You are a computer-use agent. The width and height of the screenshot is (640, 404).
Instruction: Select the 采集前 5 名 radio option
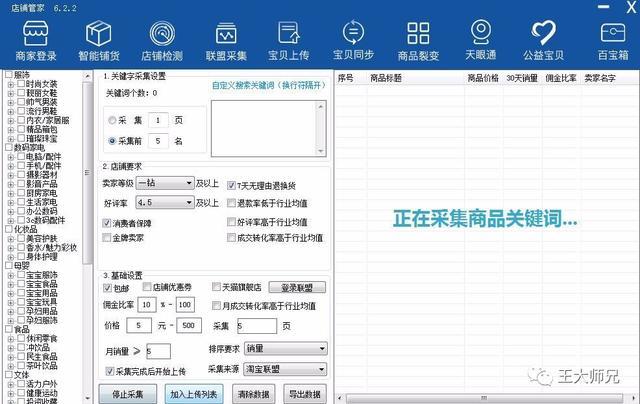tap(112, 141)
